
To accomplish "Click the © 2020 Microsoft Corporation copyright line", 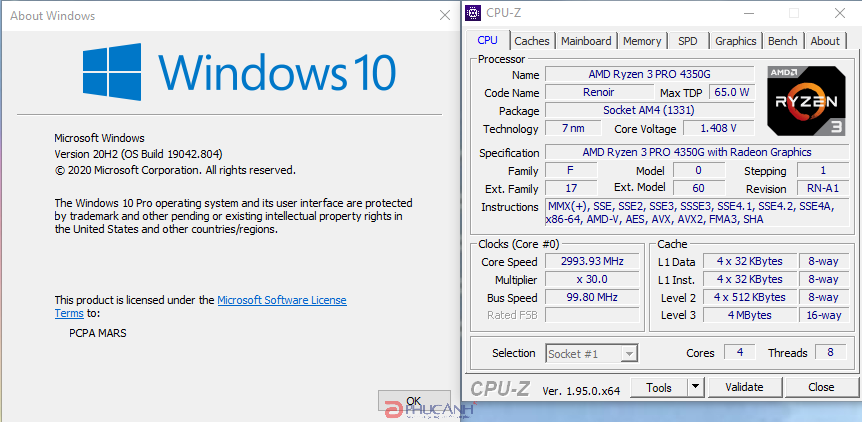I will pyautogui.click(x=175, y=170).
